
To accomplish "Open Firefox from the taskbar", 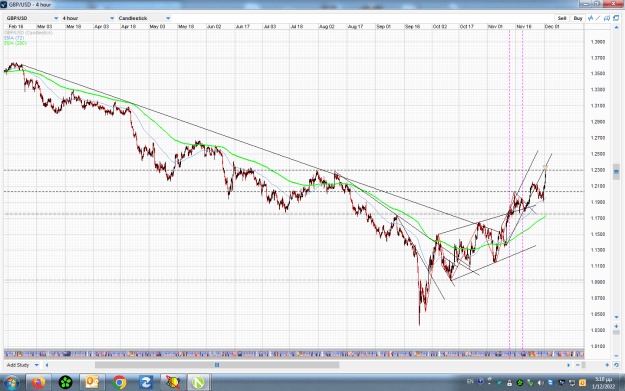I will (39, 383).
